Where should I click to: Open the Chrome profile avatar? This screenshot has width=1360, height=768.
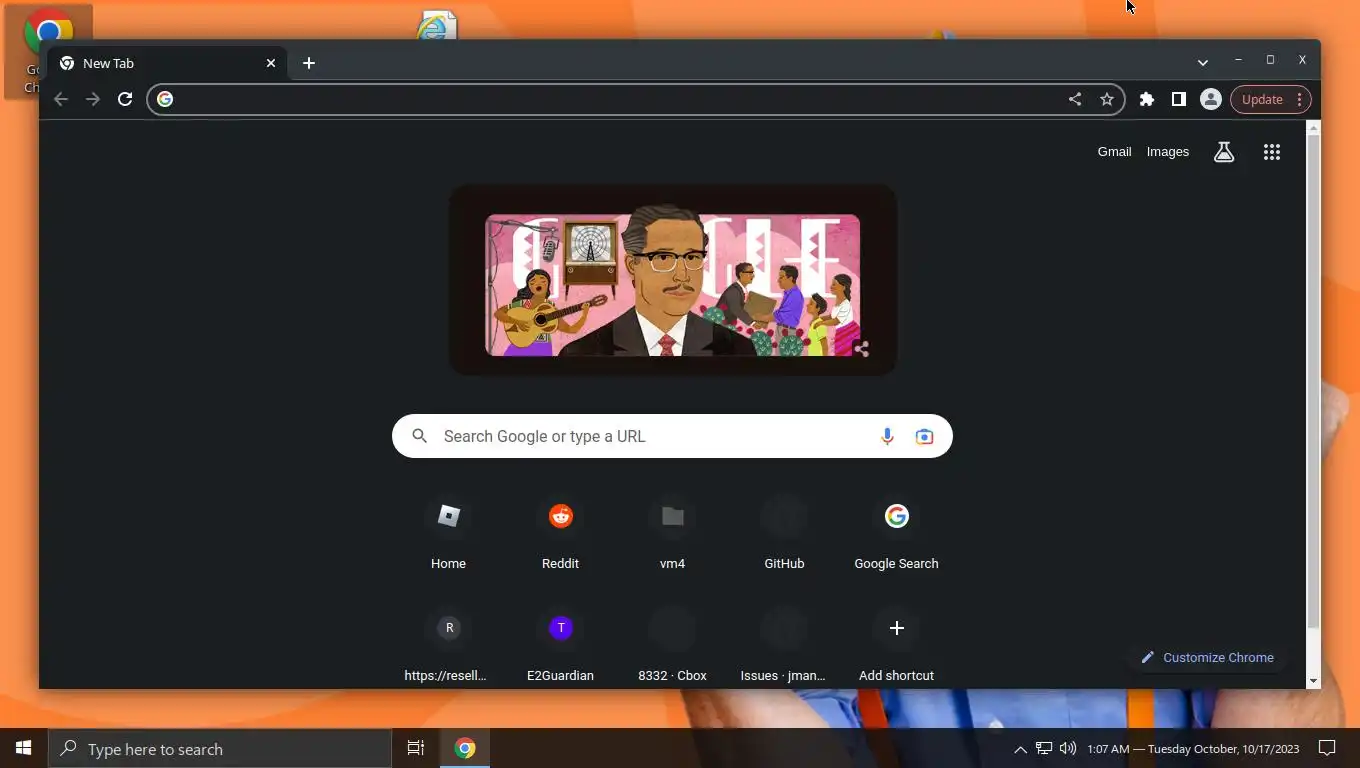point(1211,99)
